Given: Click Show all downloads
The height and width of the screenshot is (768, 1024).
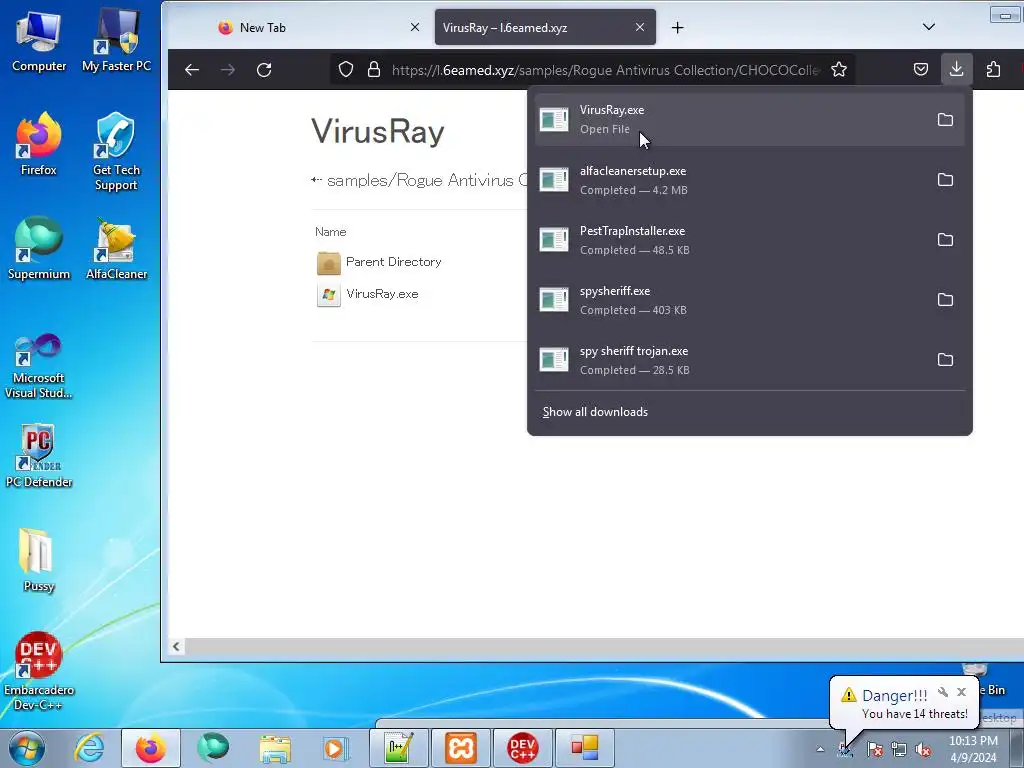Looking at the screenshot, I should tap(595, 412).
